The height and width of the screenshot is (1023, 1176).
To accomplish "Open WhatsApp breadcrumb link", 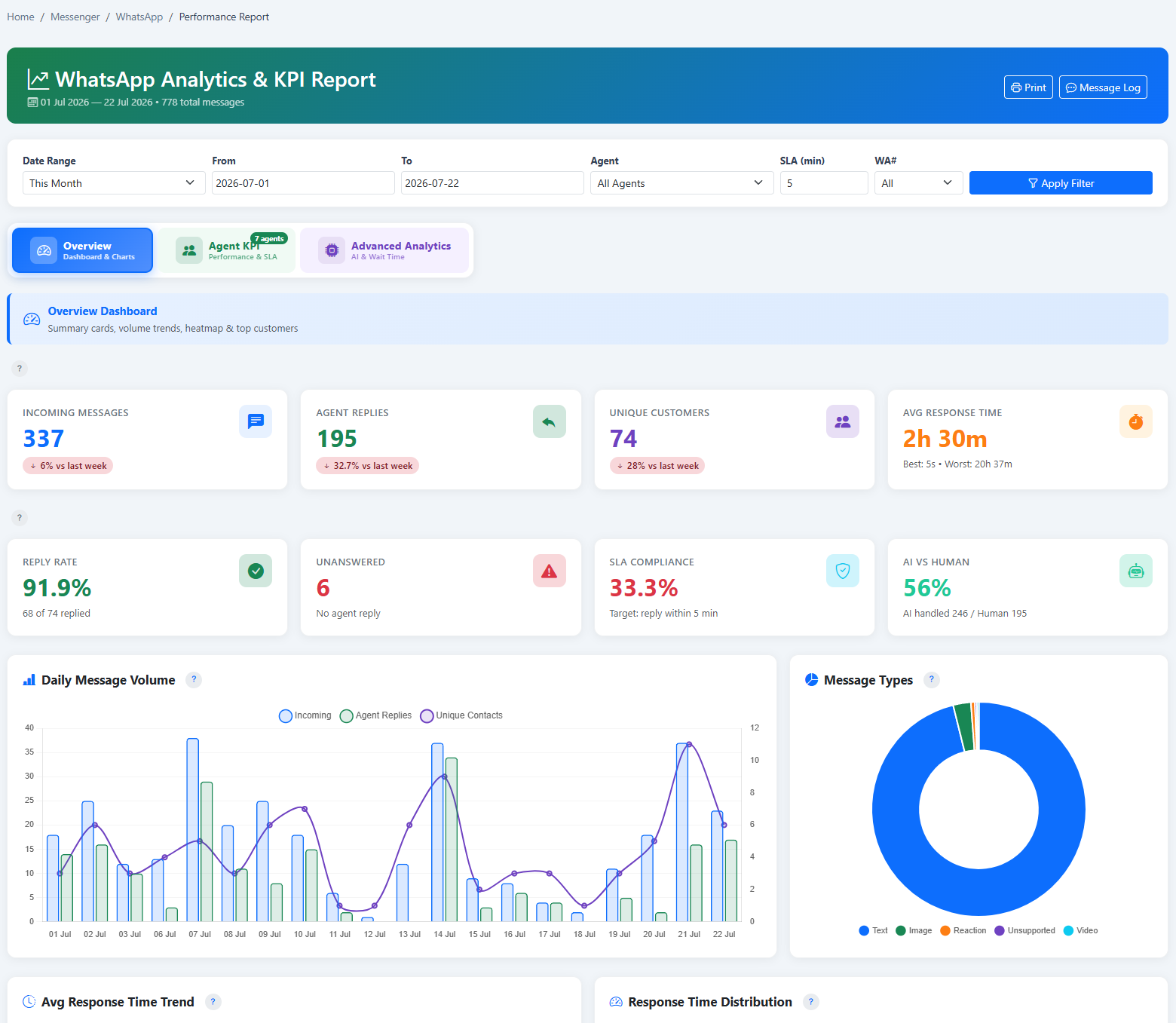I will [139, 17].
